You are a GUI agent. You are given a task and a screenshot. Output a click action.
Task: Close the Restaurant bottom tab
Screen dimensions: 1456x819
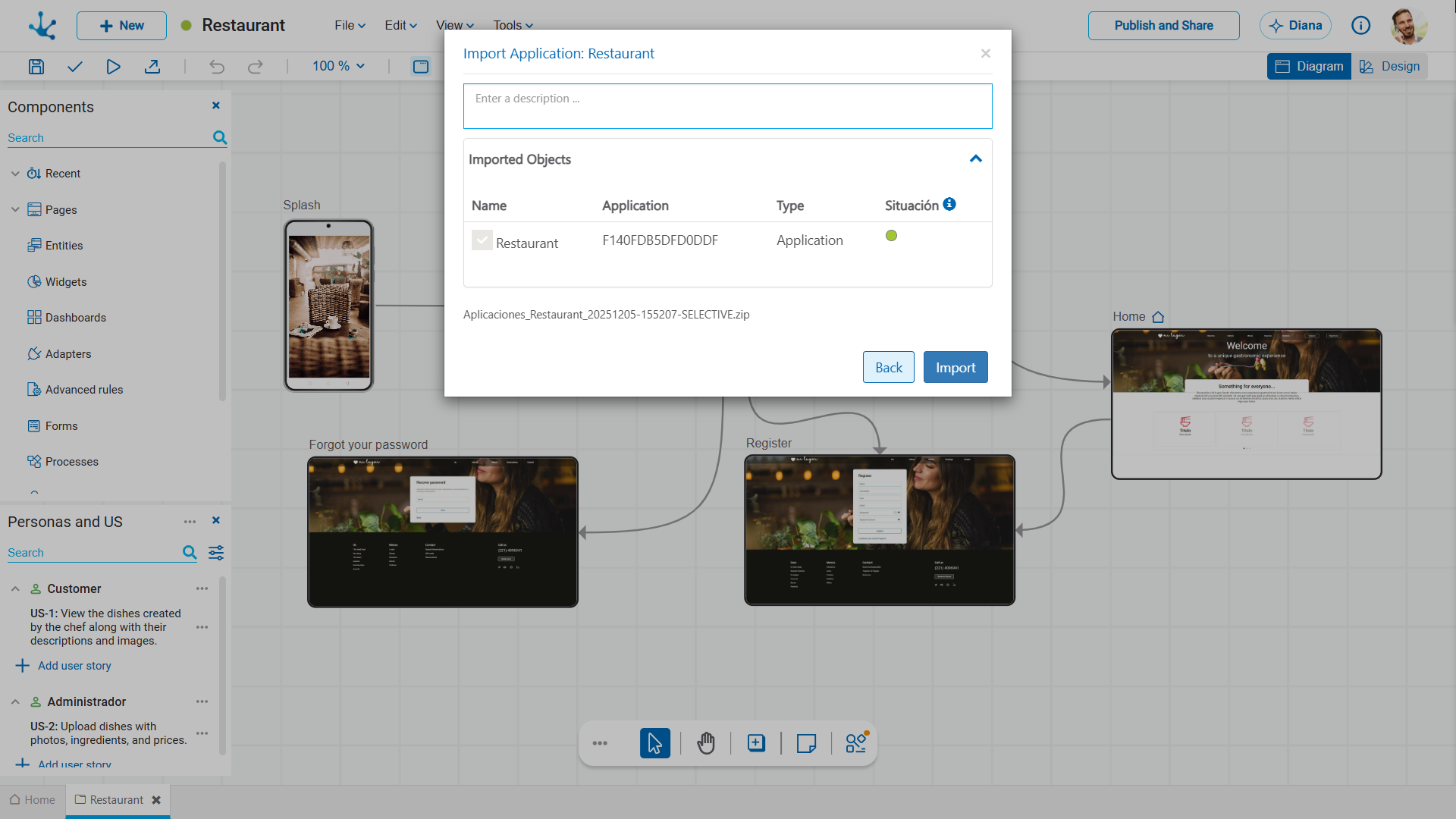tap(156, 800)
